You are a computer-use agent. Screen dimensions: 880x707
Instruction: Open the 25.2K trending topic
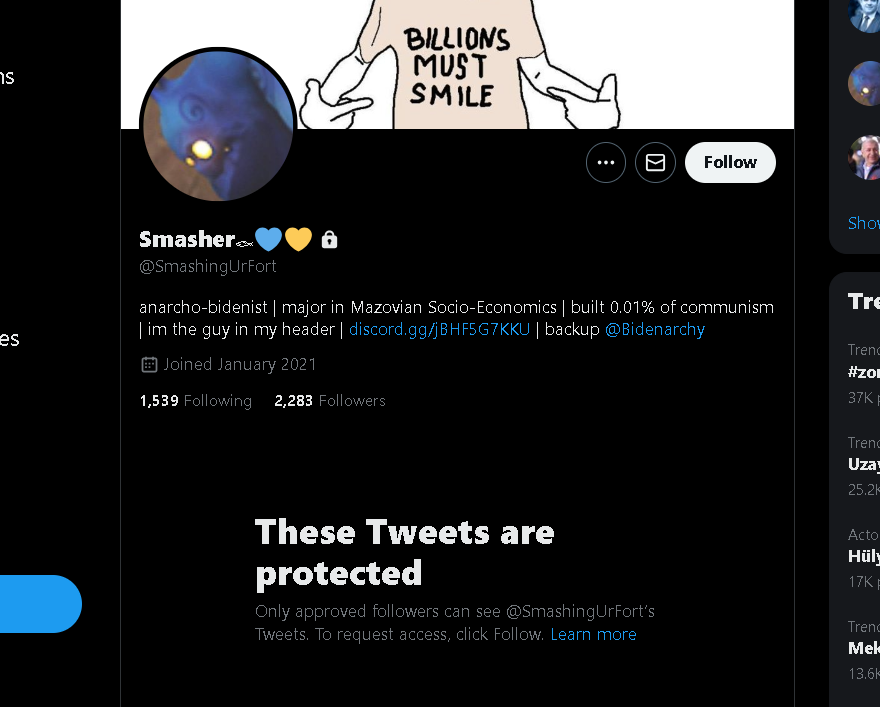[863, 465]
